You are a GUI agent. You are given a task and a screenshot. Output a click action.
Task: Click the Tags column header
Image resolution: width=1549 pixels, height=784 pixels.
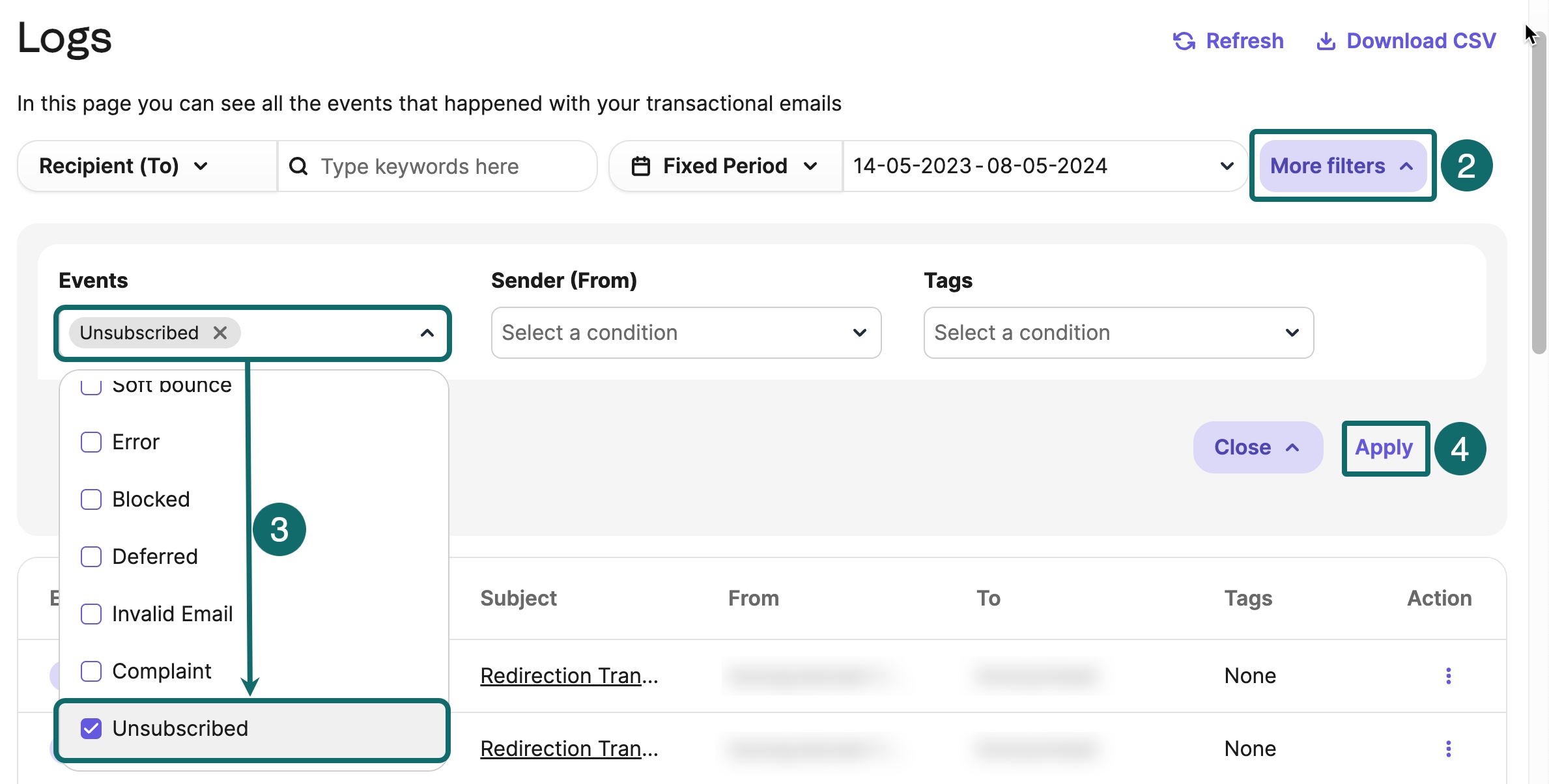click(x=1248, y=598)
